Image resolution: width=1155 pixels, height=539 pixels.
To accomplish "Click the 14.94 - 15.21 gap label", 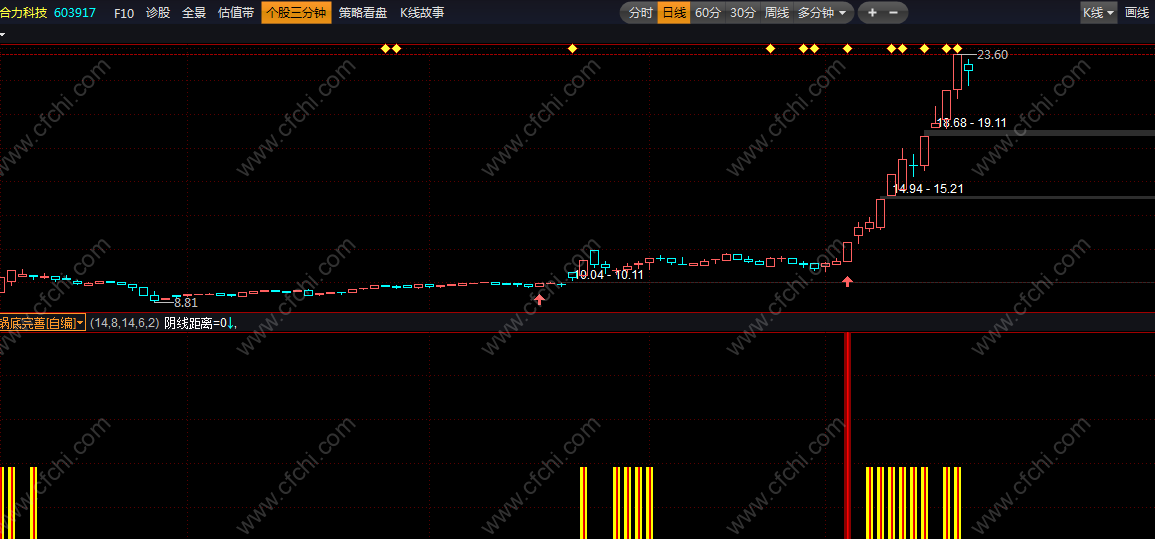I will click(928, 189).
